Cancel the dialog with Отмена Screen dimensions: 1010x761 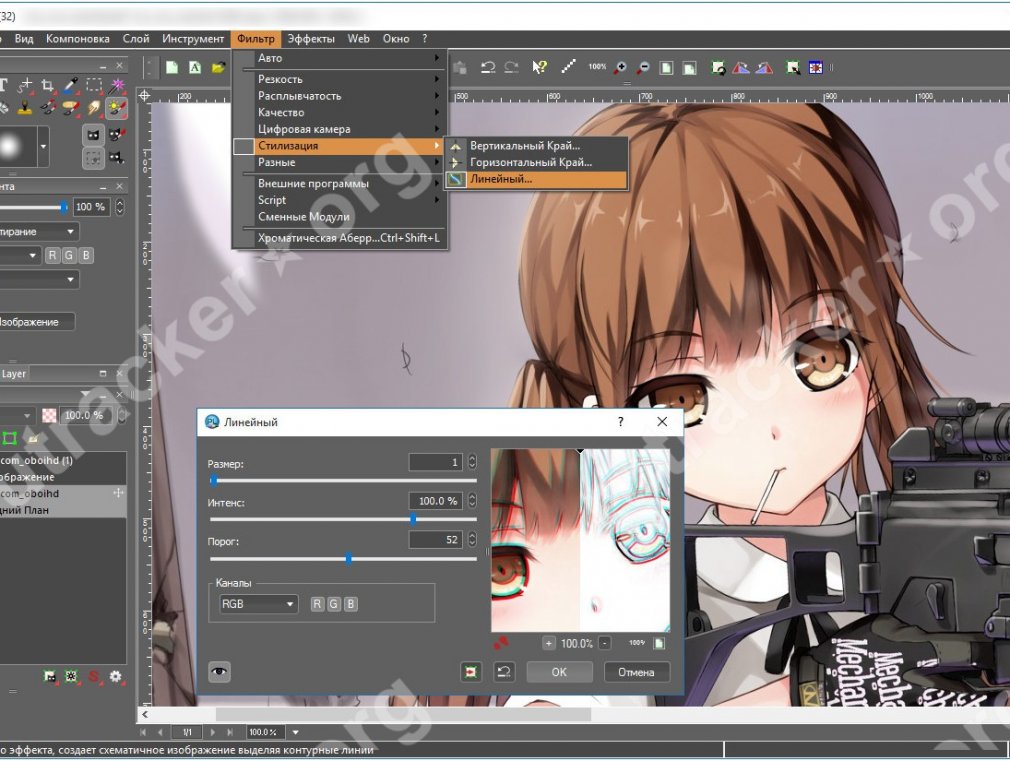[636, 672]
